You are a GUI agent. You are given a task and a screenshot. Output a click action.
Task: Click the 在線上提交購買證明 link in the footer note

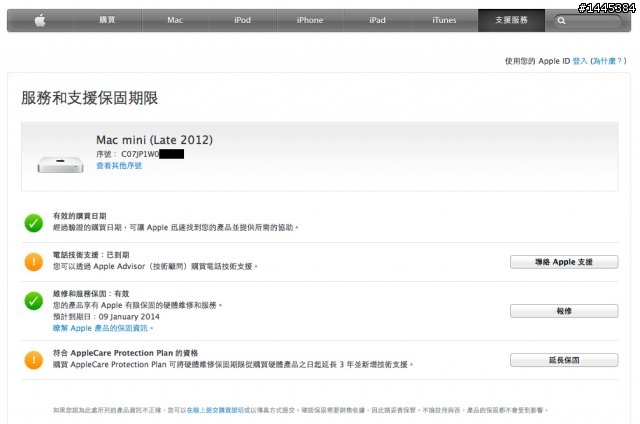[x=215, y=410]
